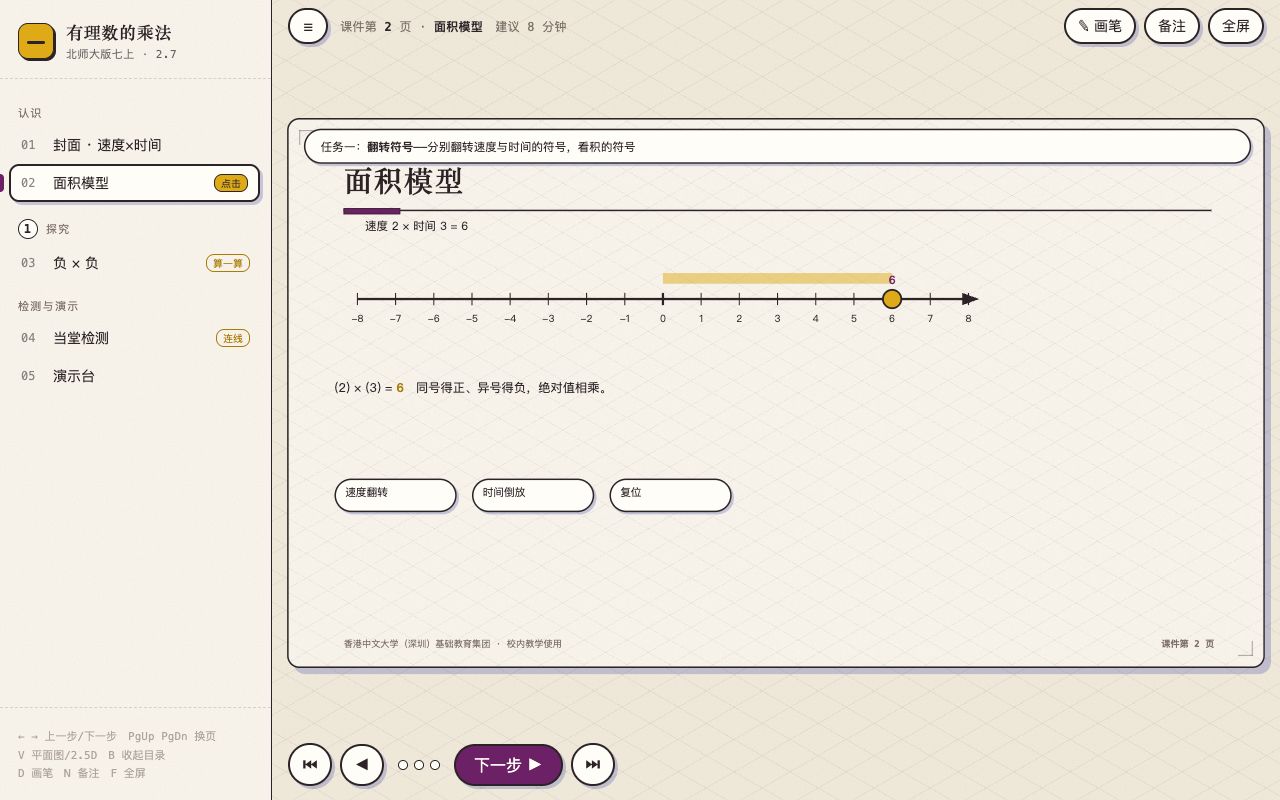
Task: Click the 点击 badge on slide 02
Action: pyautogui.click(x=231, y=183)
